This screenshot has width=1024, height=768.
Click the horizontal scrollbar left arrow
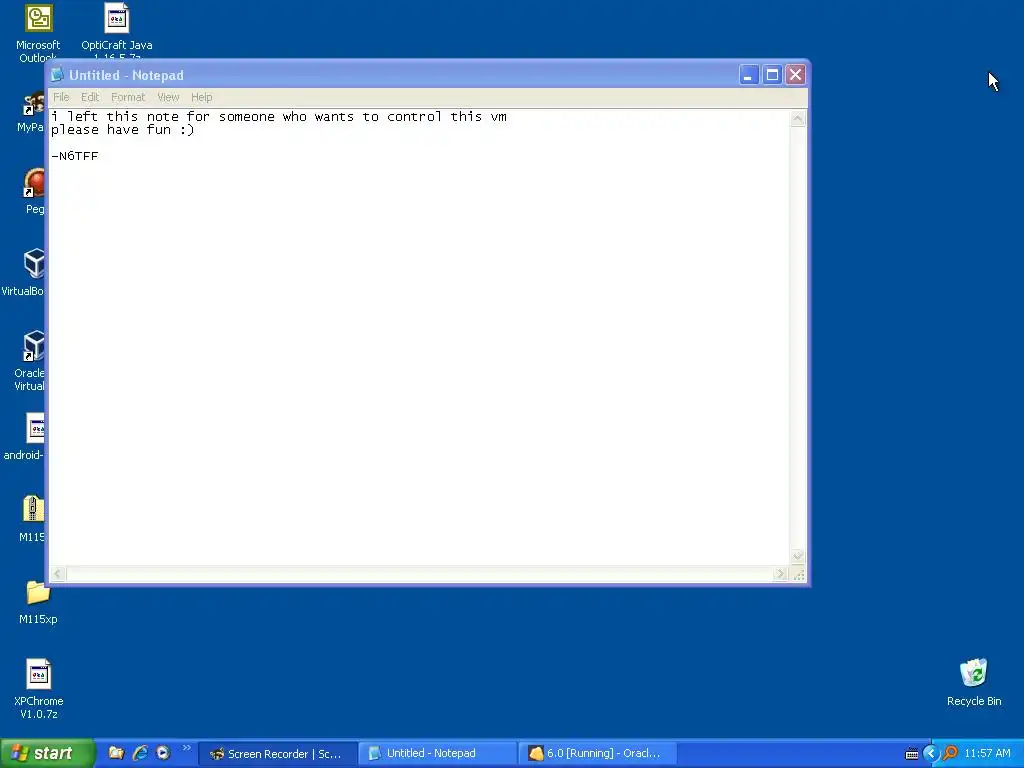point(58,574)
